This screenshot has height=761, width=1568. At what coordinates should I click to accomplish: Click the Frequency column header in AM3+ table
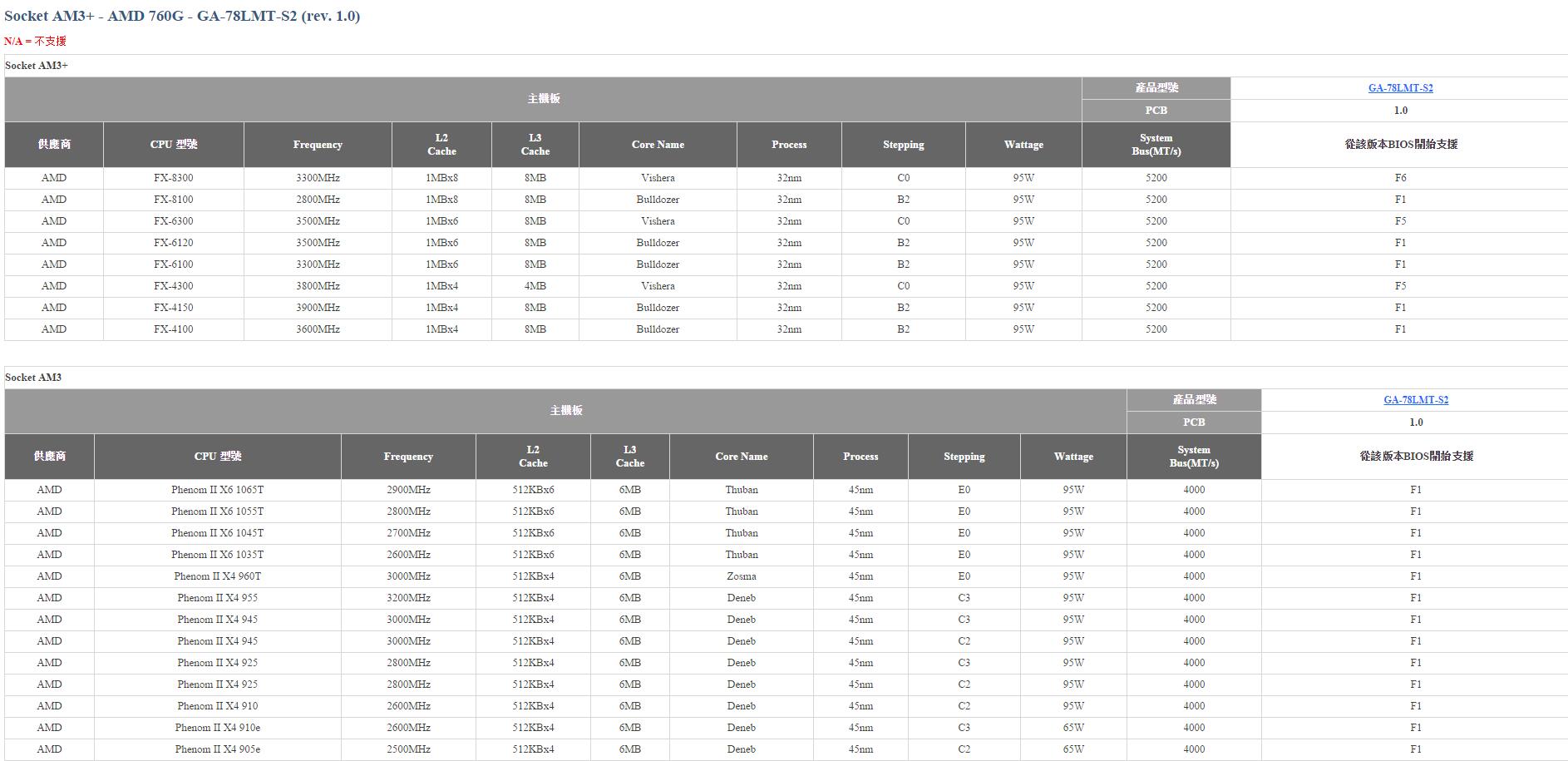[318, 145]
